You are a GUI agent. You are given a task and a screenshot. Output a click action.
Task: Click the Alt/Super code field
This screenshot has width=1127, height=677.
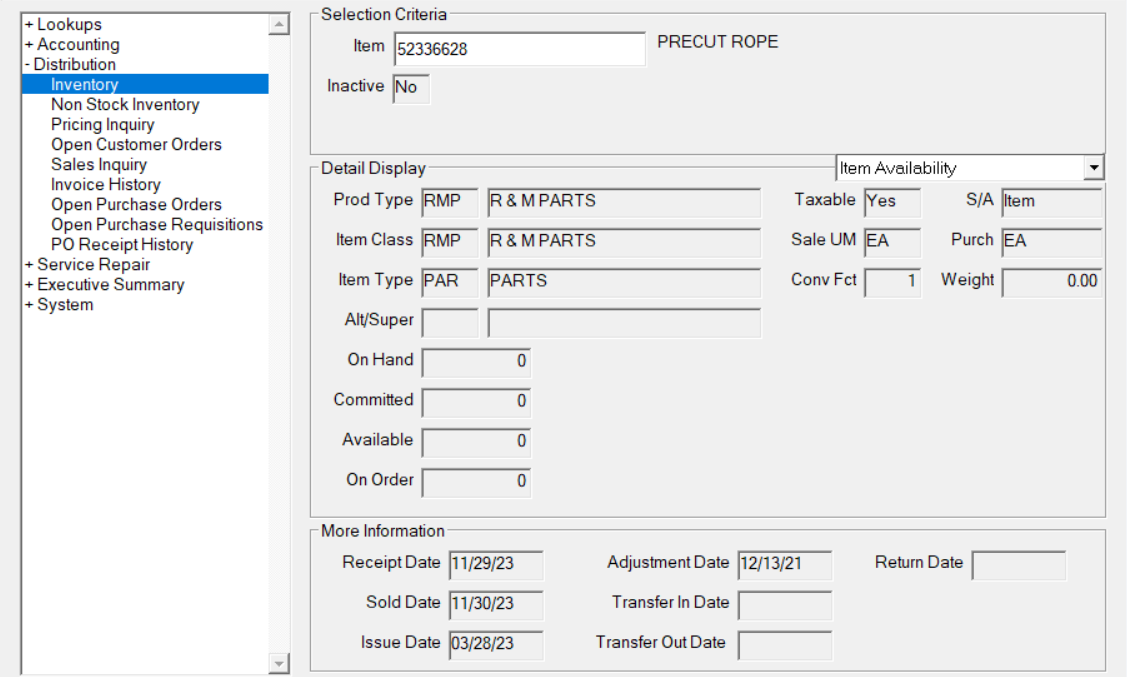coord(450,323)
